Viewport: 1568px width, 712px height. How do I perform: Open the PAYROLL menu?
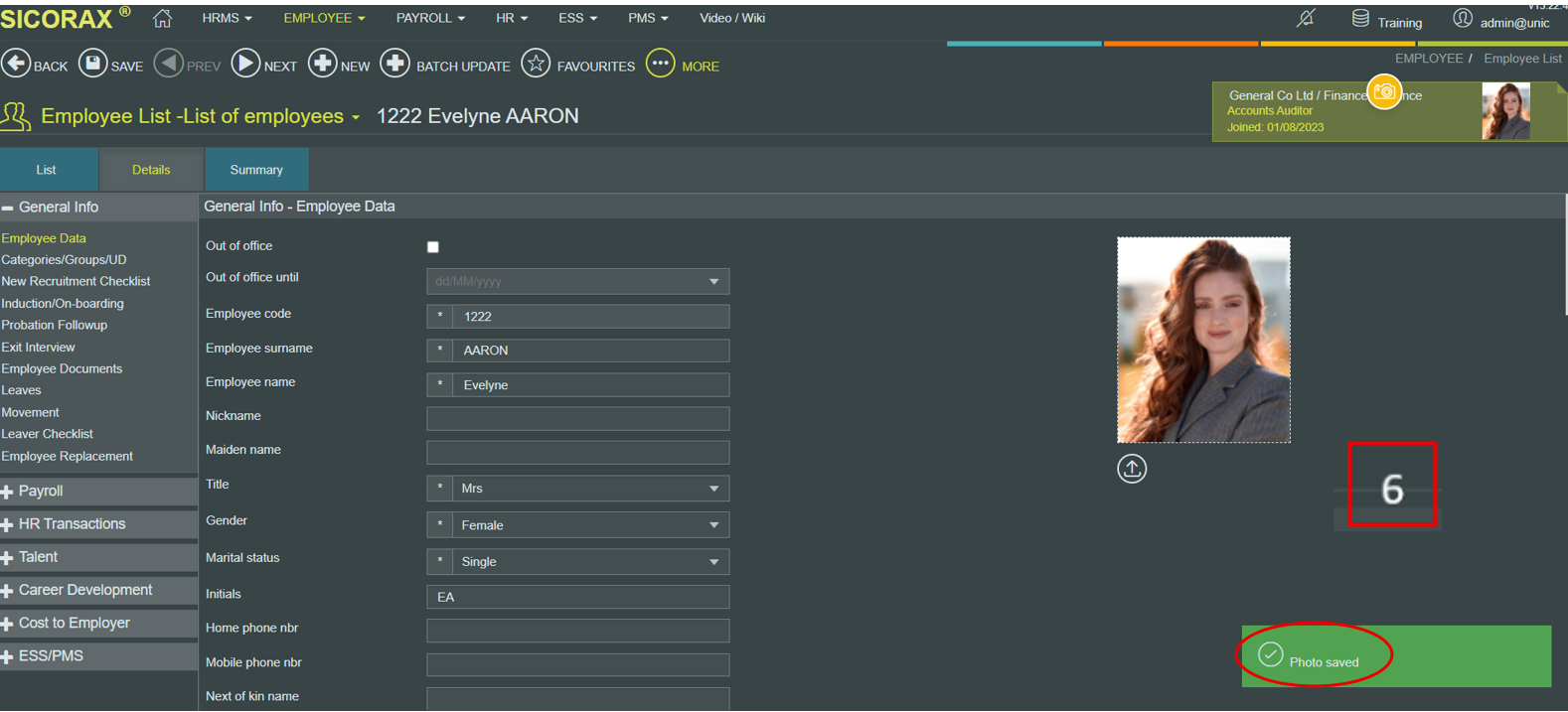(429, 18)
